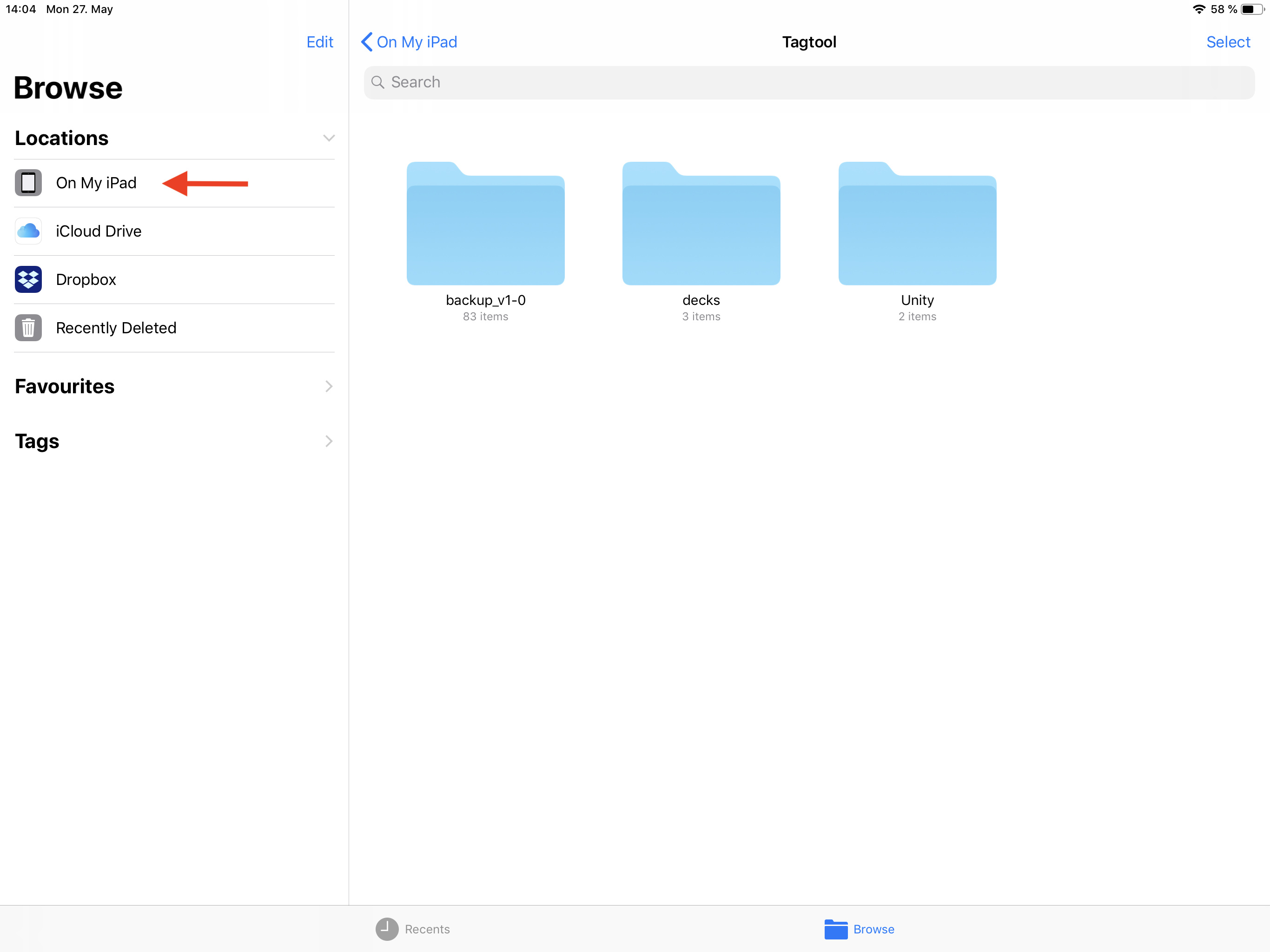
Task: Expand the Favourites section
Action: click(x=328, y=386)
